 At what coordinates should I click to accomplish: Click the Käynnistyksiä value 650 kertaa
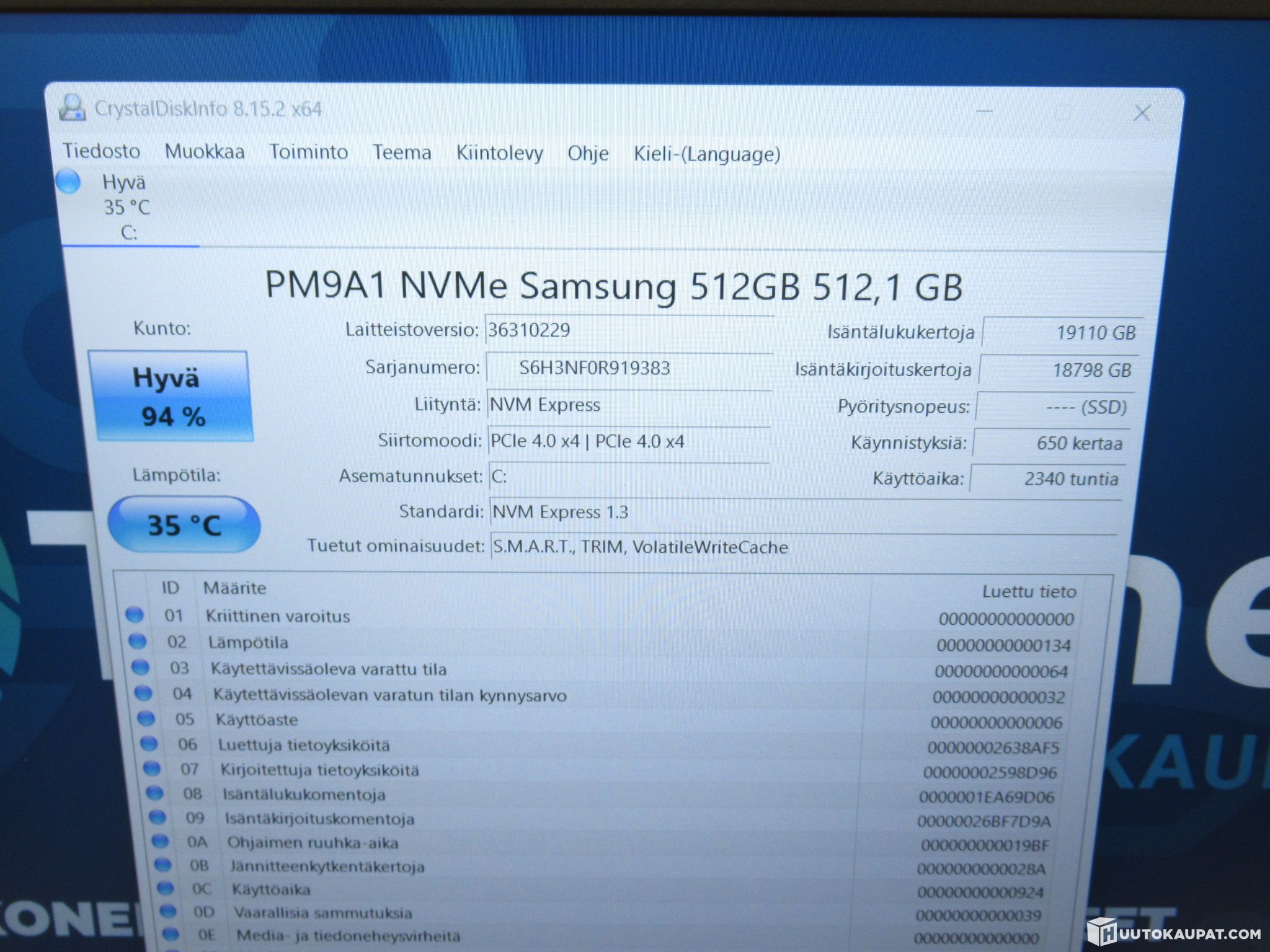[x=1050, y=443]
